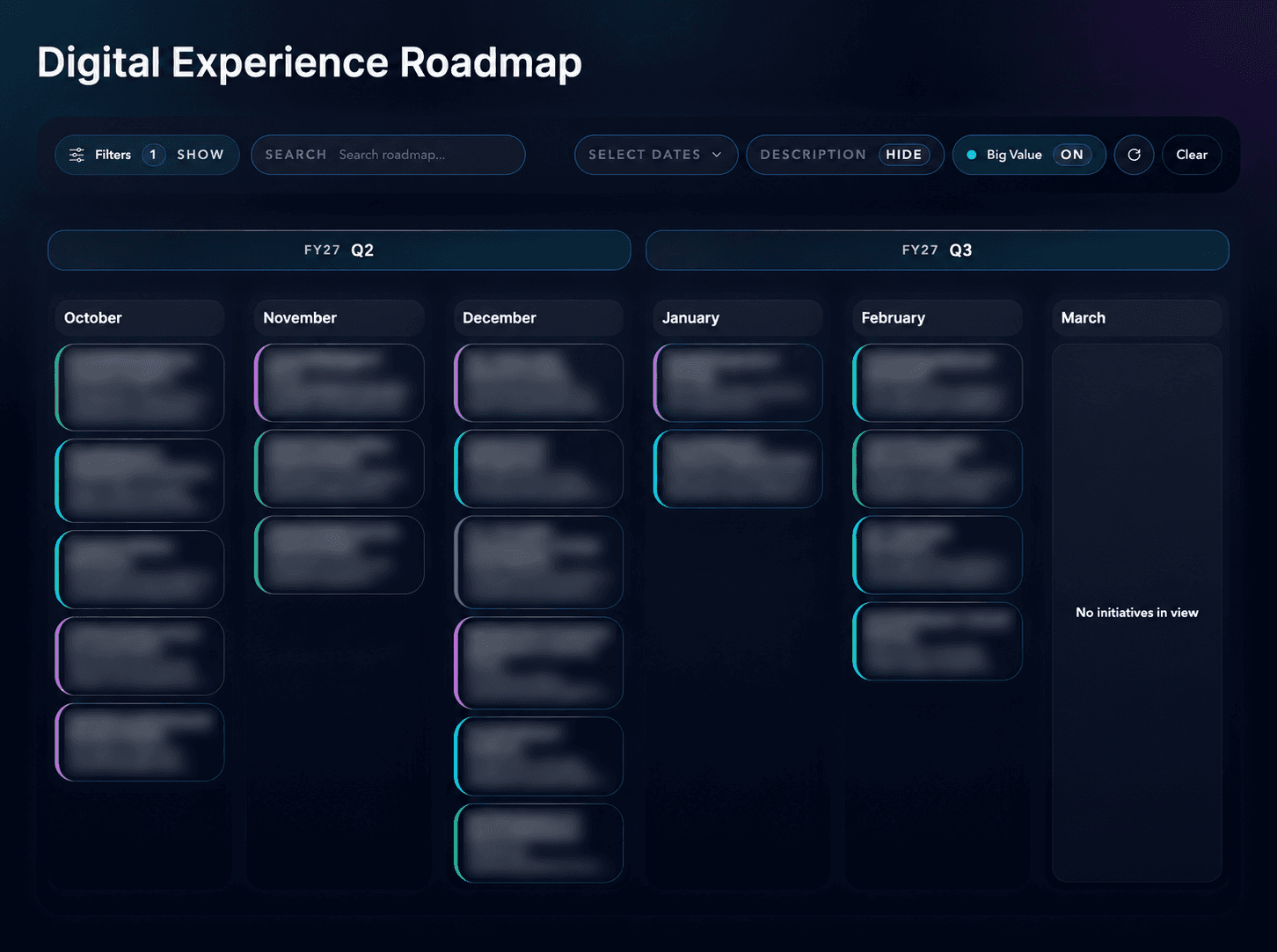Click the December month header
Screen dimensions: 1277x952
click(x=538, y=318)
